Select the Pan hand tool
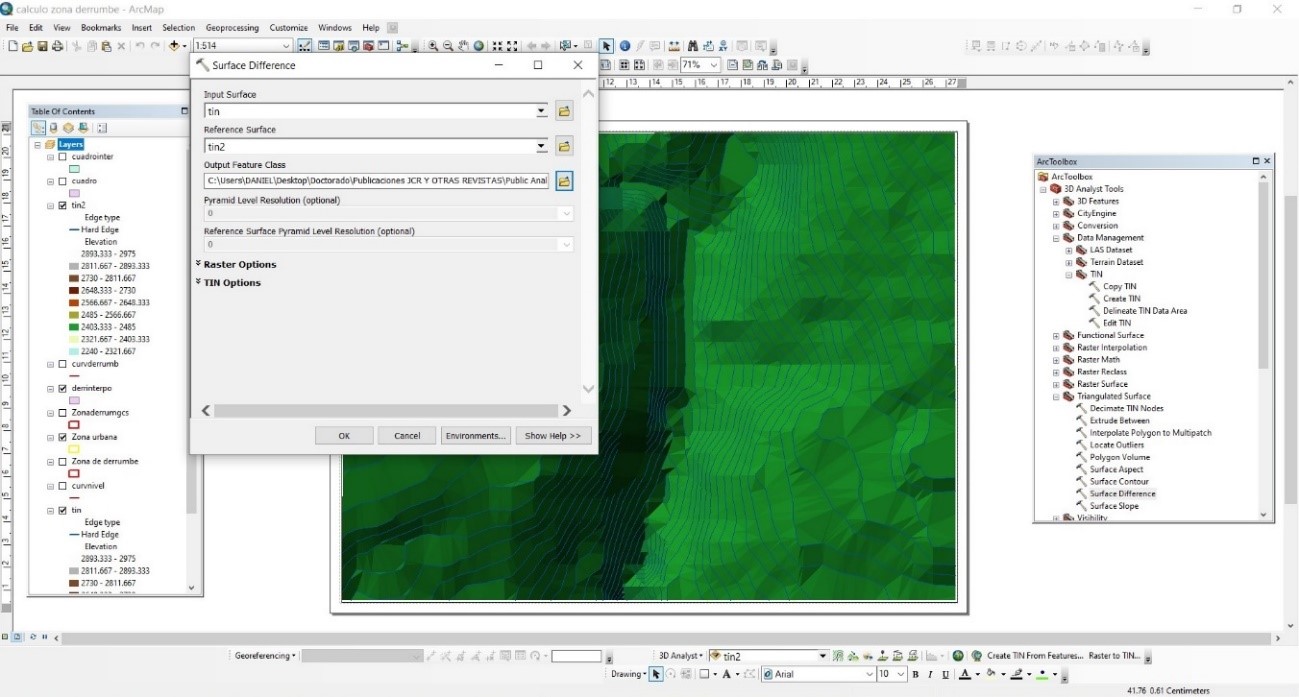Screen dimensions: 1299x697 (463, 46)
